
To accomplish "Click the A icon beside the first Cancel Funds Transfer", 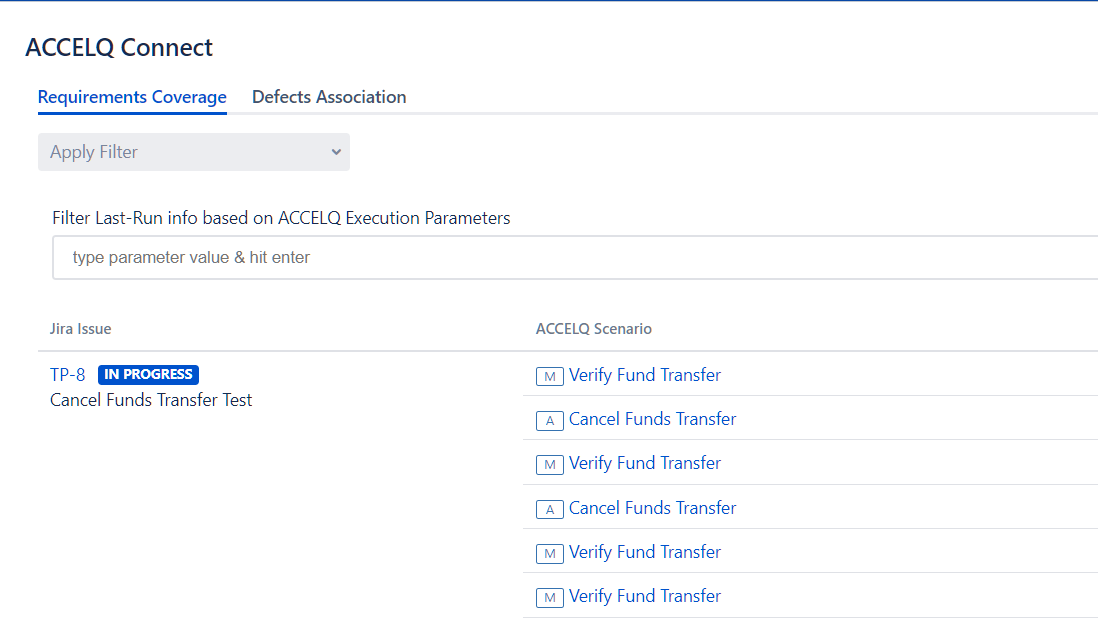I will 550,421.
